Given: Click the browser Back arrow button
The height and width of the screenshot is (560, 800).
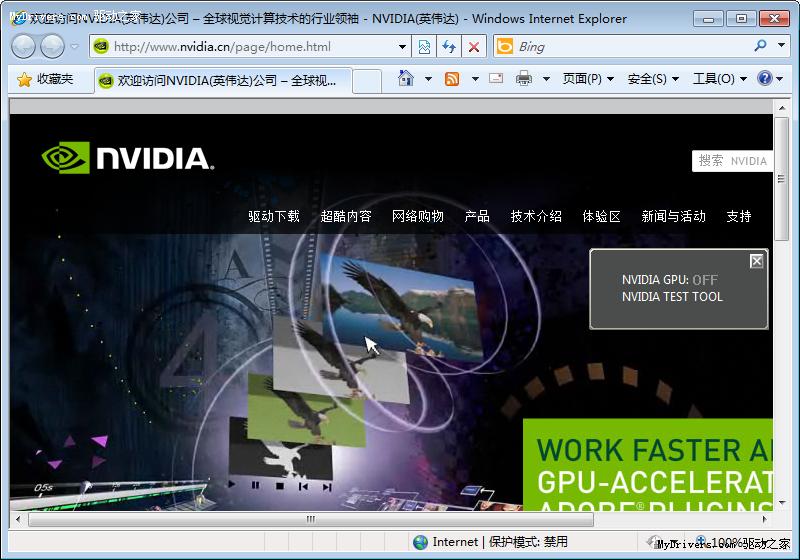Looking at the screenshot, I should tap(23, 46).
